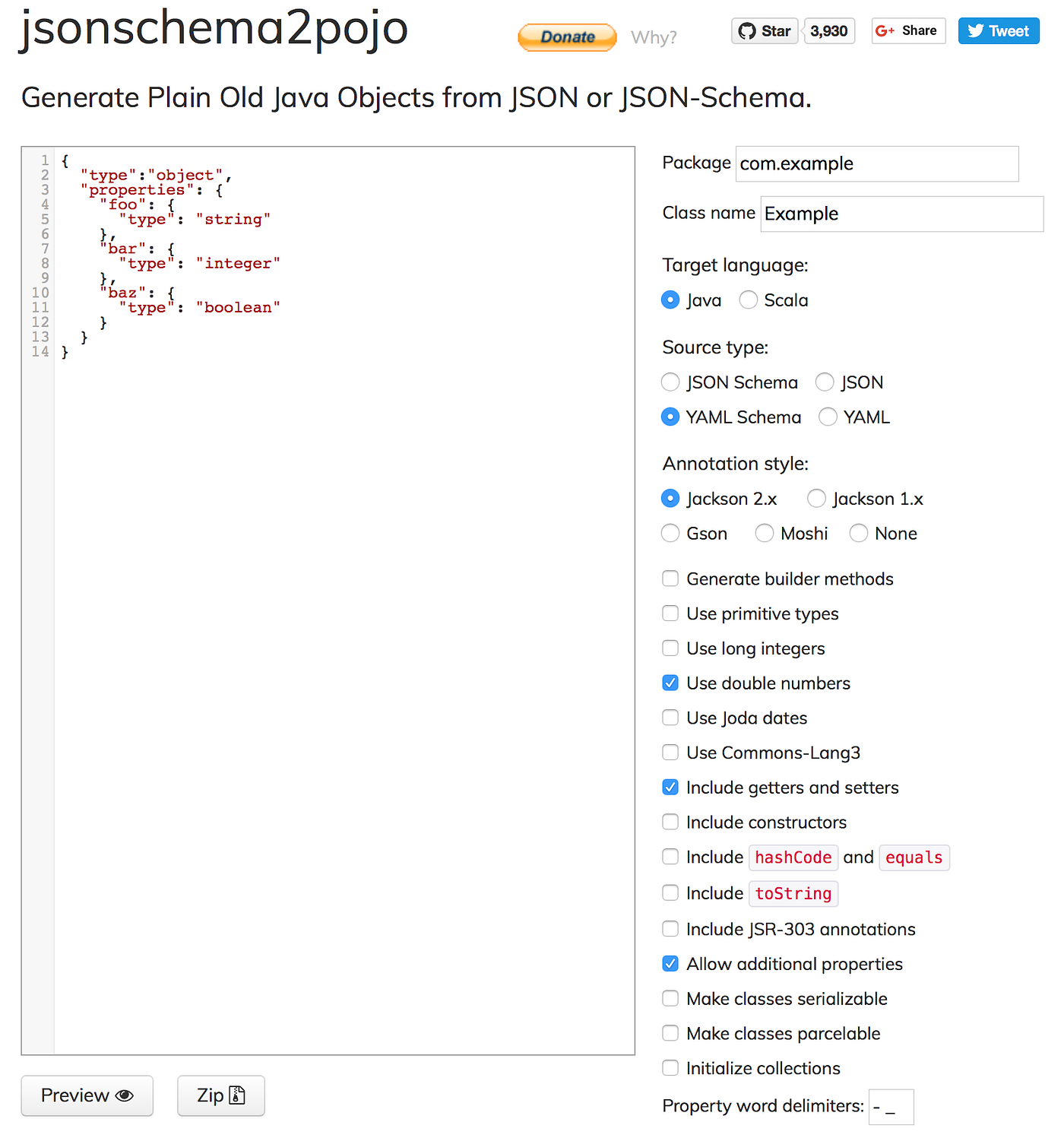Share on Google+ with the G+ button
1064x1138 pixels.
(907, 30)
